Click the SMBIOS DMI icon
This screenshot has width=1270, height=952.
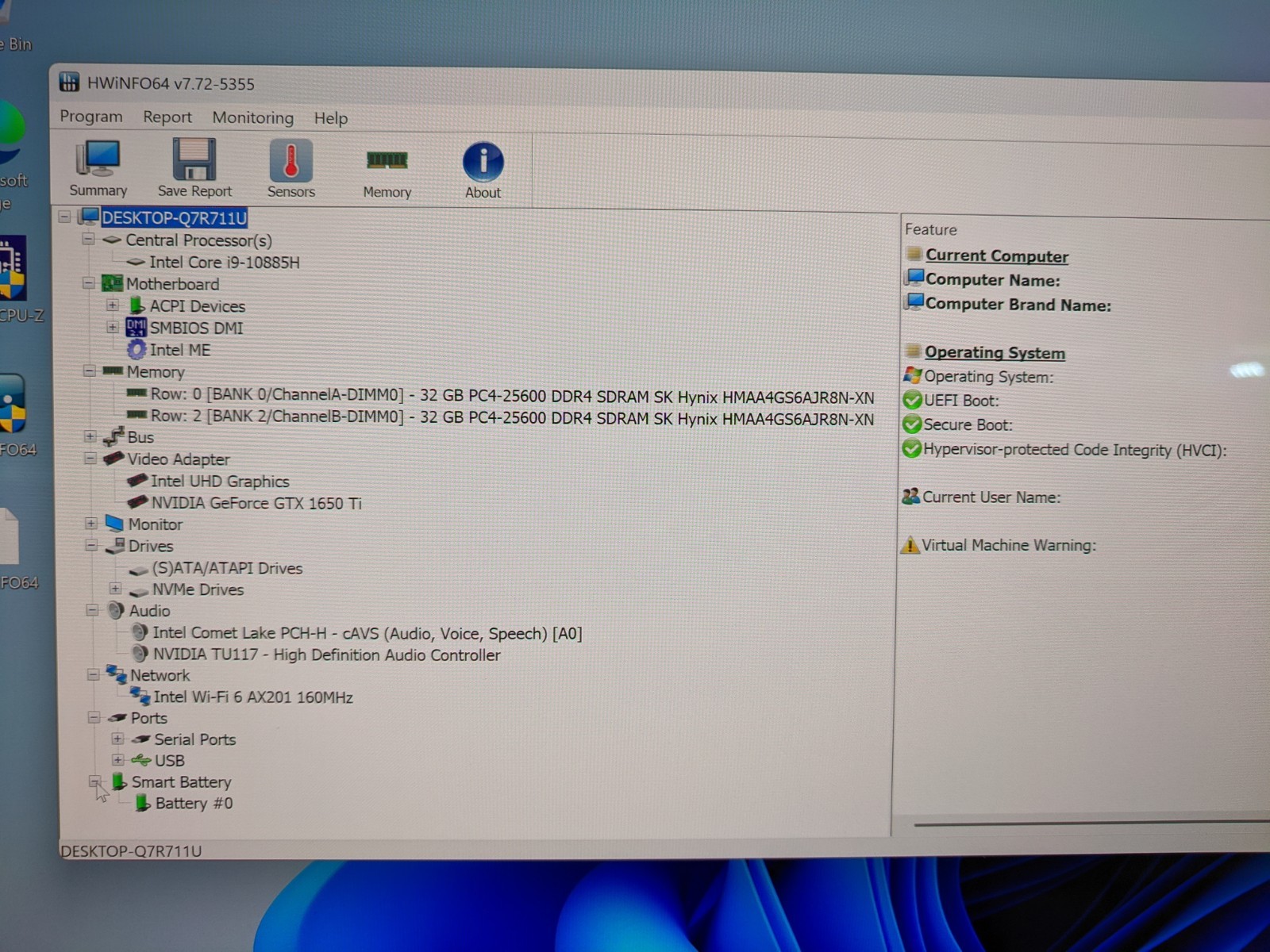click(x=137, y=327)
